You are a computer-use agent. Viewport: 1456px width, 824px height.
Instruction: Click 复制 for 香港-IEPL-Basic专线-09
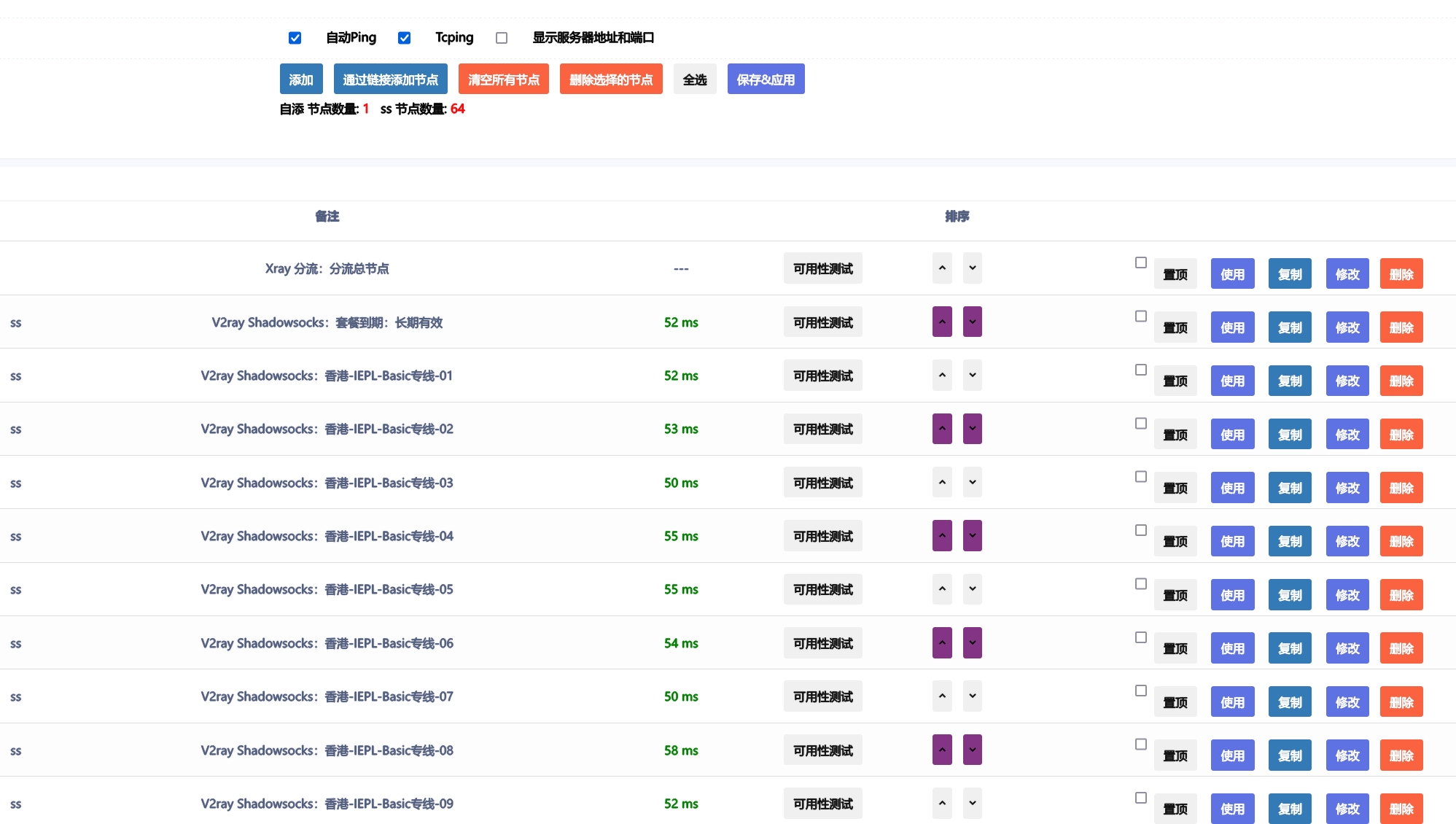(1290, 809)
